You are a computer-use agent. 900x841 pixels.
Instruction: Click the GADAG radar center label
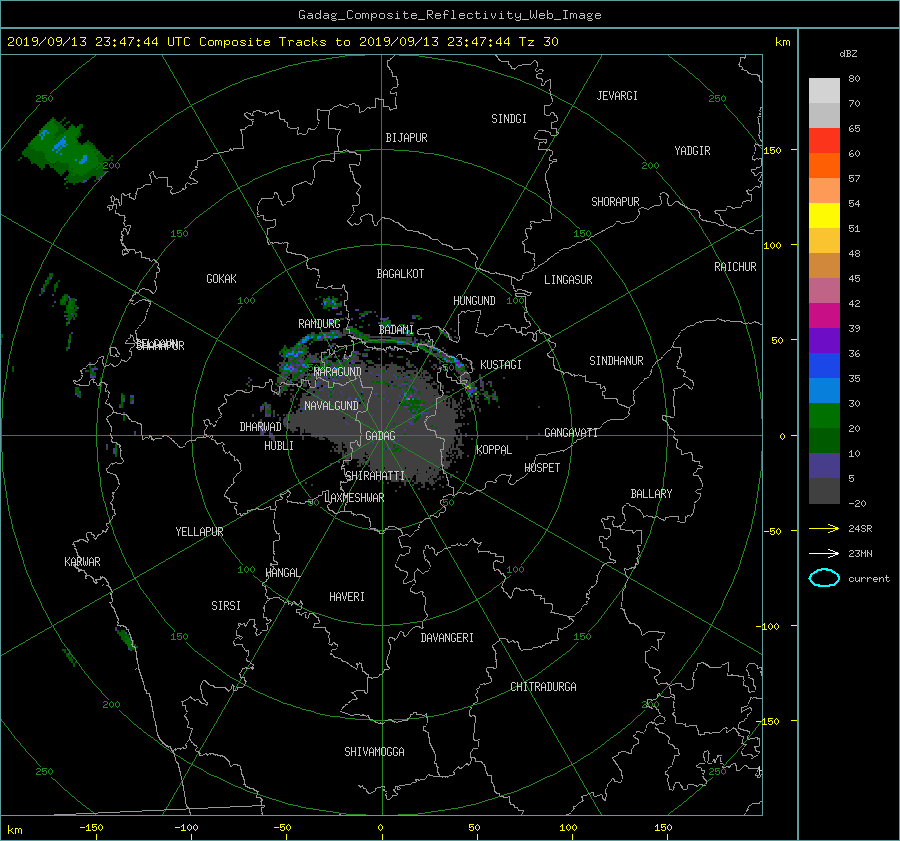[x=380, y=436]
